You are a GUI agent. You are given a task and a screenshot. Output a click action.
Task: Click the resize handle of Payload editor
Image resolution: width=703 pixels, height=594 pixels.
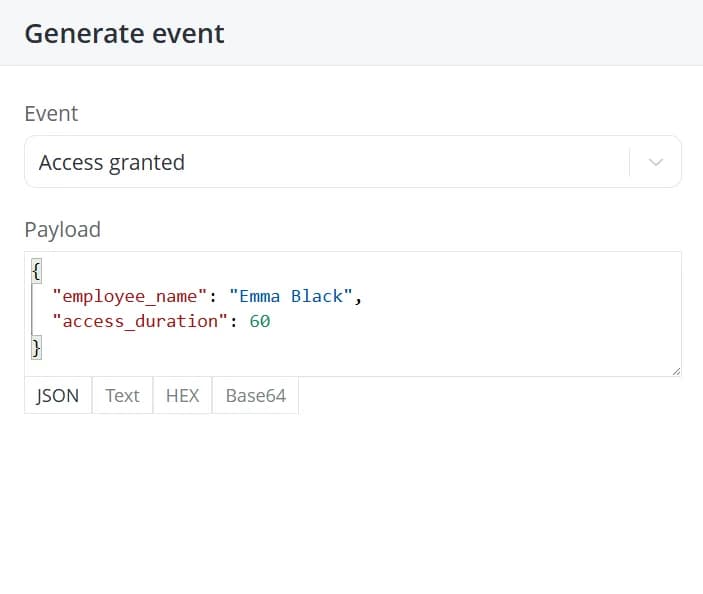(676, 371)
